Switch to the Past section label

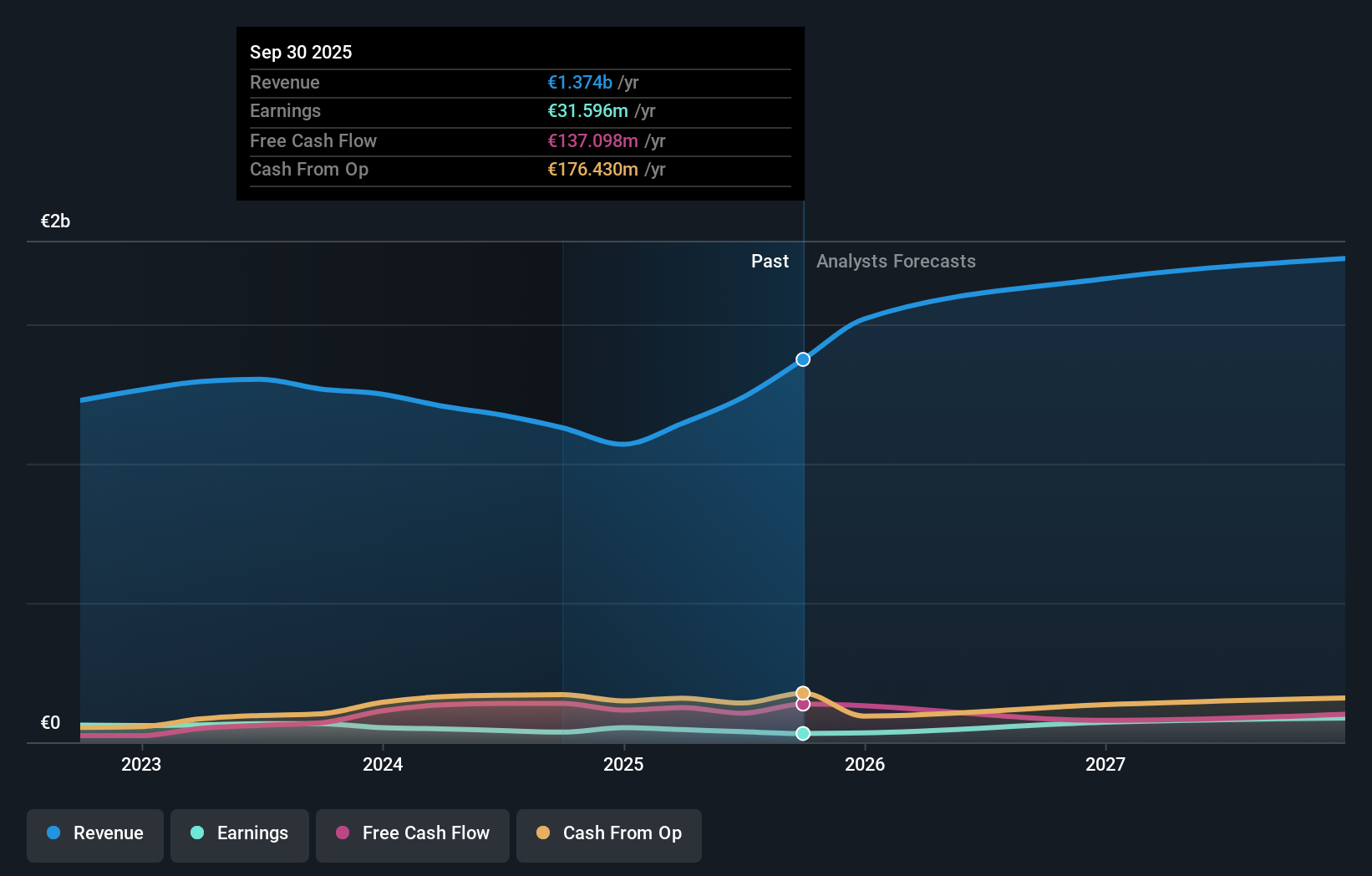pos(770,261)
